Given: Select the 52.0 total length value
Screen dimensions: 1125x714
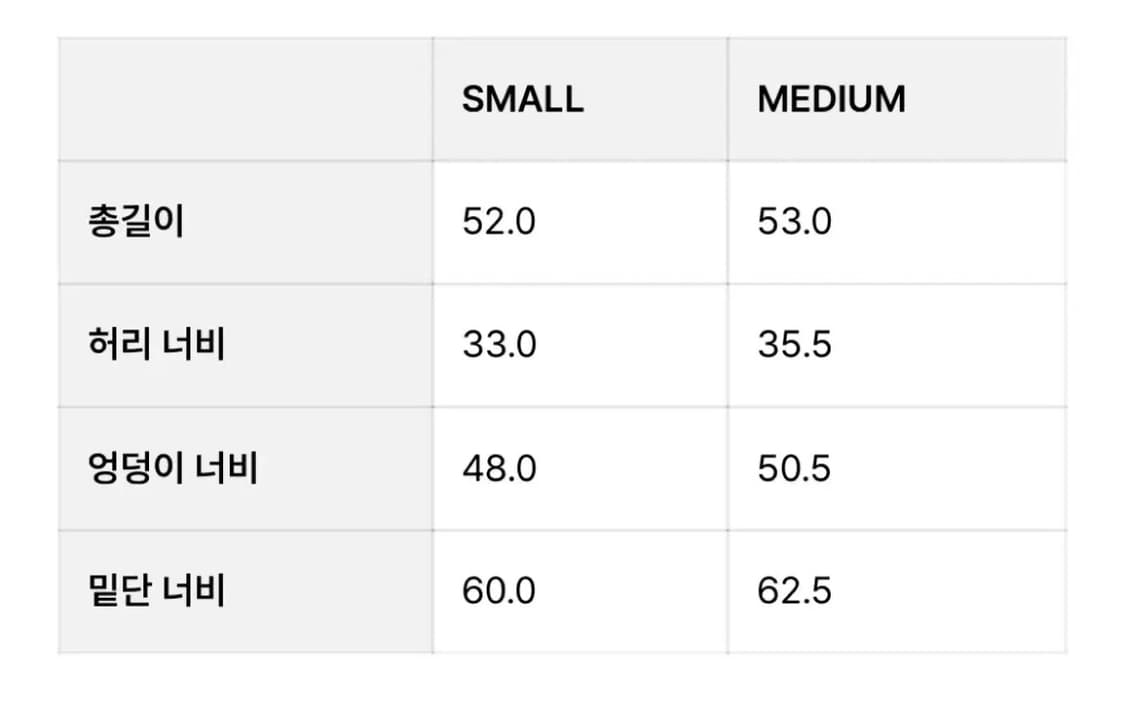Looking at the screenshot, I should (x=499, y=222).
